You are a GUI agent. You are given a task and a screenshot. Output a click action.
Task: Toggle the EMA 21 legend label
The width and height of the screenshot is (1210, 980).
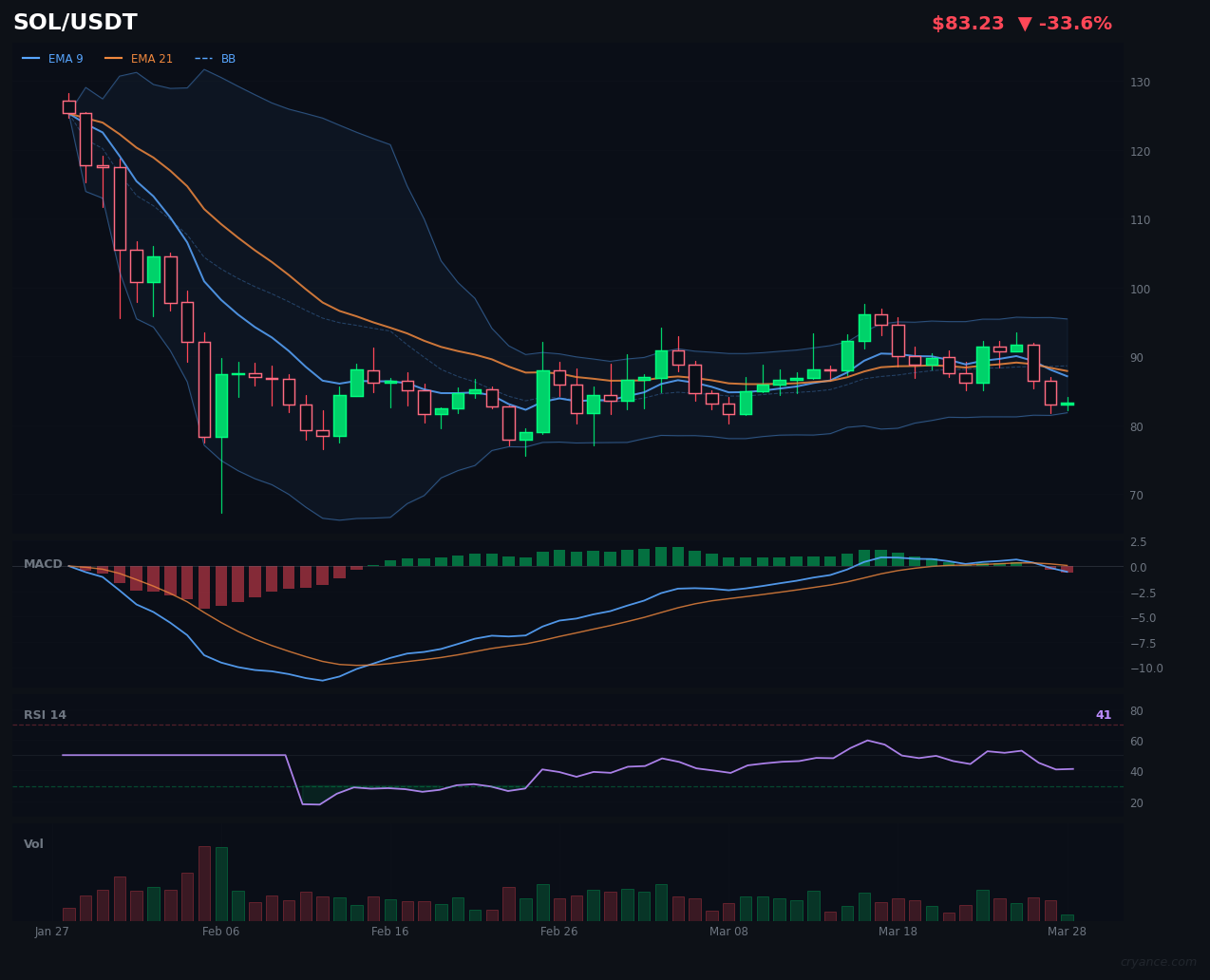152,59
